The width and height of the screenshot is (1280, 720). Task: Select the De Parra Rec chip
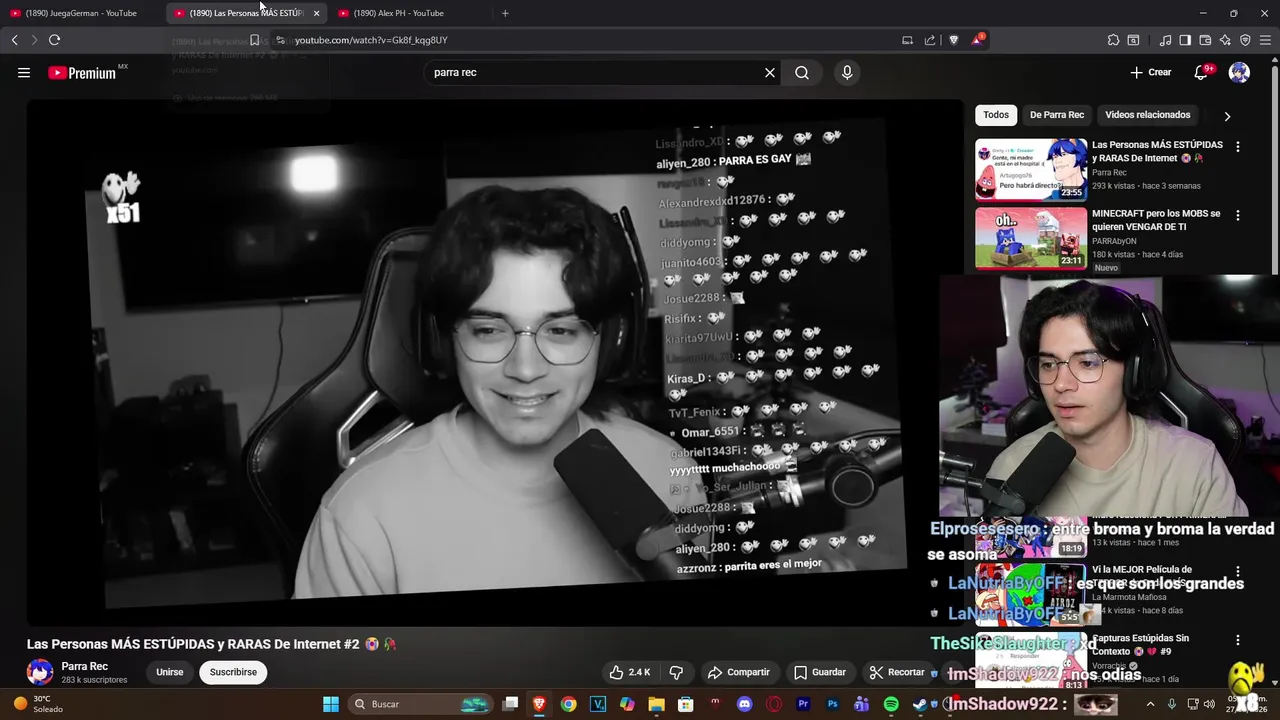pos(1057,115)
